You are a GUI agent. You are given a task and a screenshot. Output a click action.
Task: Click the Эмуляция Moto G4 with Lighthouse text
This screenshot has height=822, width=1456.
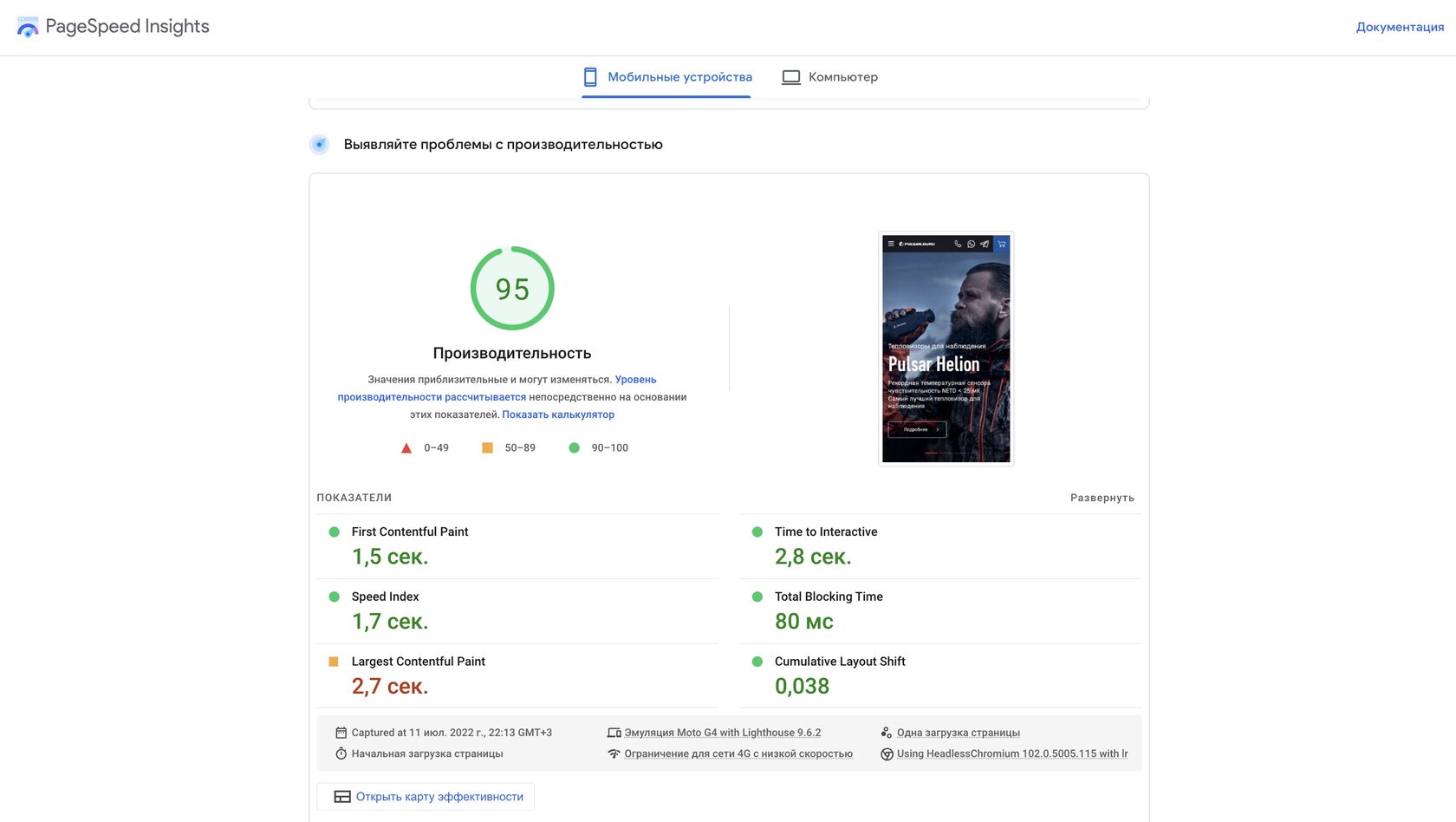tap(722, 733)
